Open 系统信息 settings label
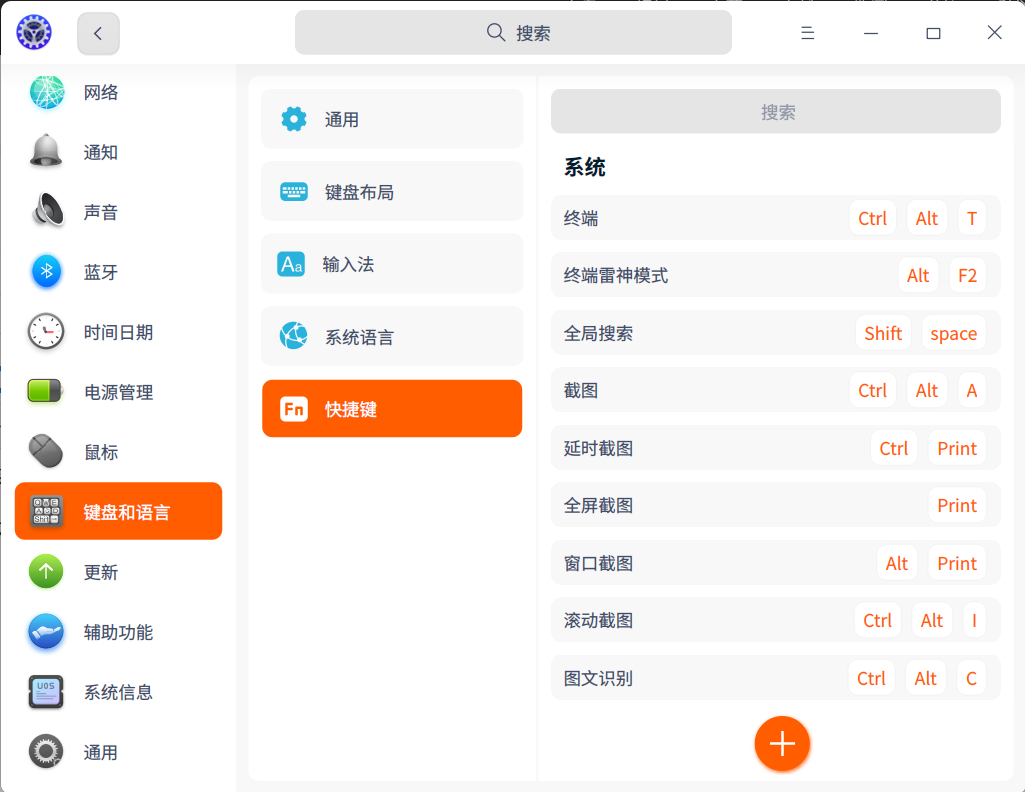1025x792 pixels. [x=118, y=692]
